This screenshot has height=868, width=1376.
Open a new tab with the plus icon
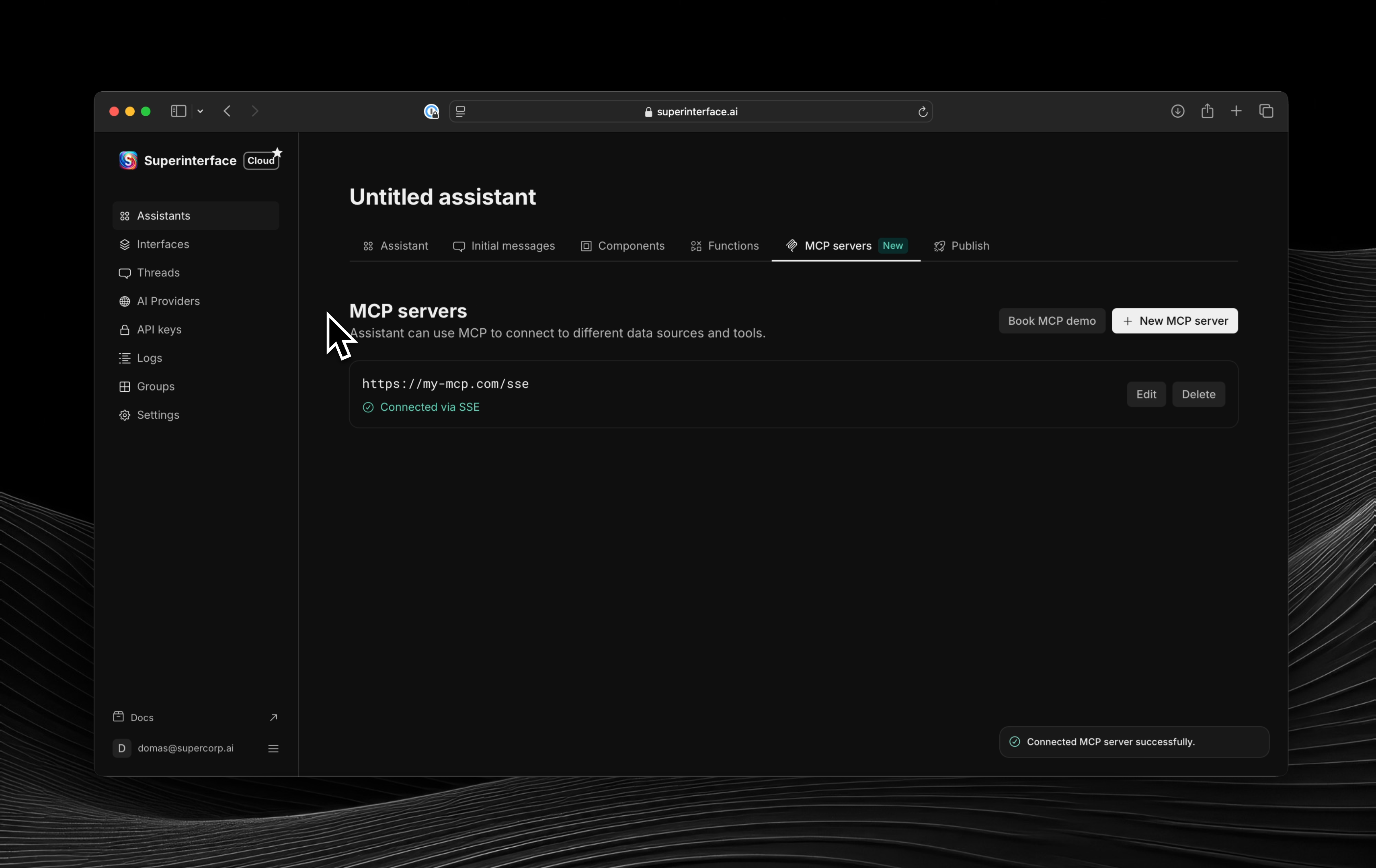[1236, 111]
